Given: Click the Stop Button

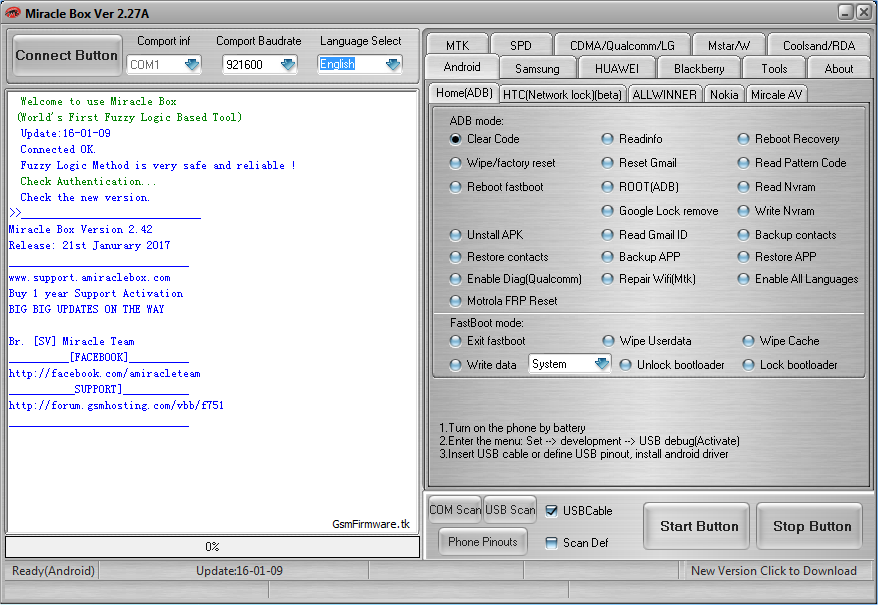Looking at the screenshot, I should pyautogui.click(x=811, y=527).
